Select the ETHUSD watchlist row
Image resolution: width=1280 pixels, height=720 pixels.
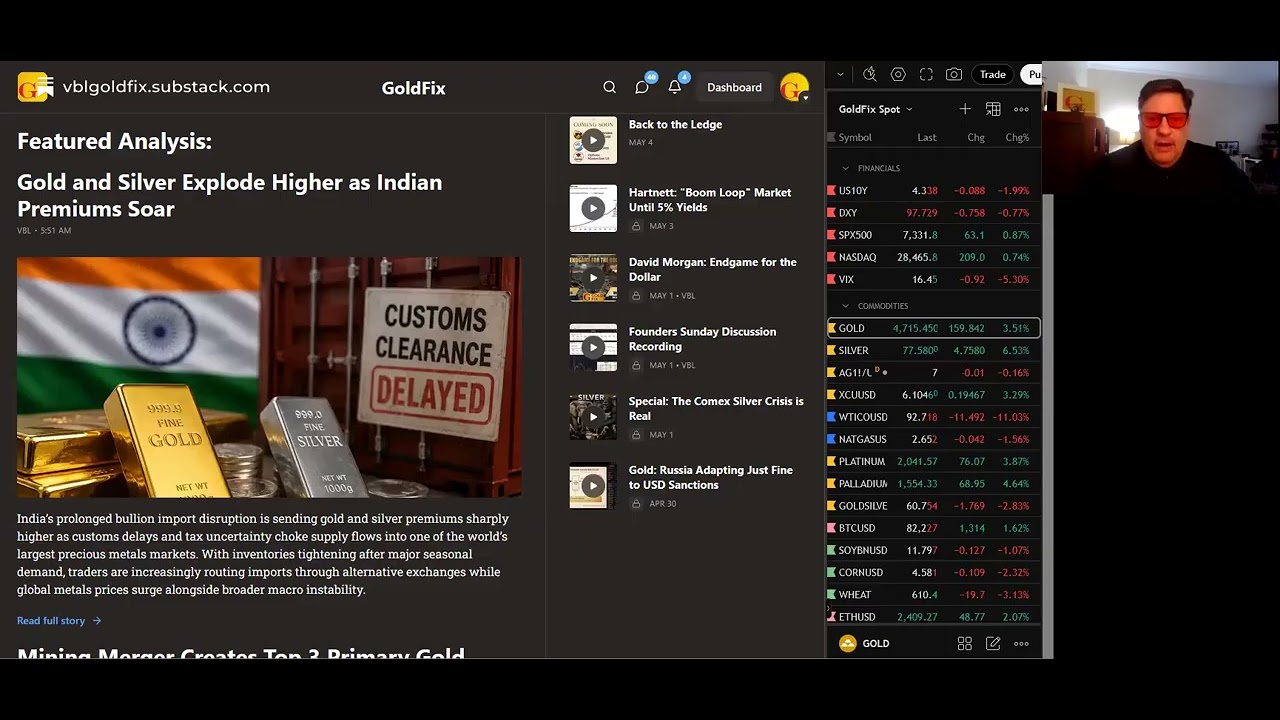coord(933,616)
